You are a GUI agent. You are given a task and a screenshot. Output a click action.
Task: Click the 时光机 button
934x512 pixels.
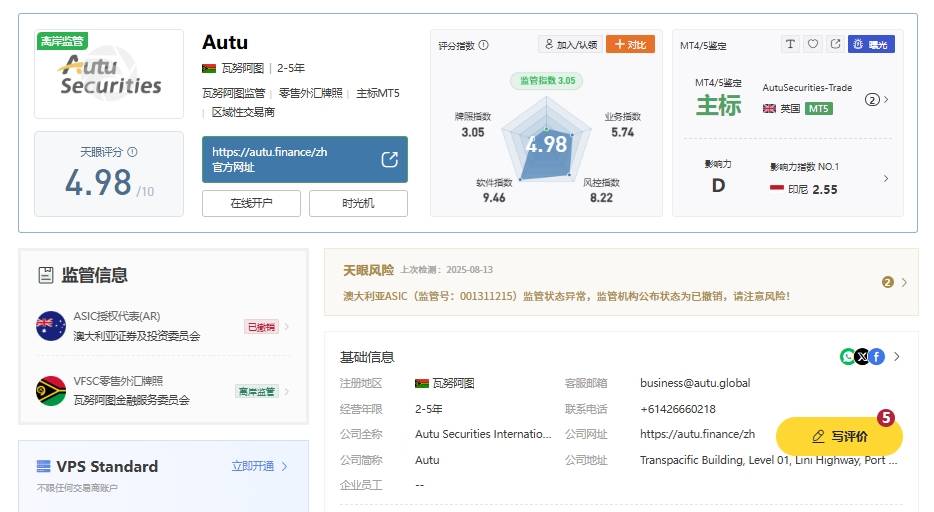click(358, 203)
